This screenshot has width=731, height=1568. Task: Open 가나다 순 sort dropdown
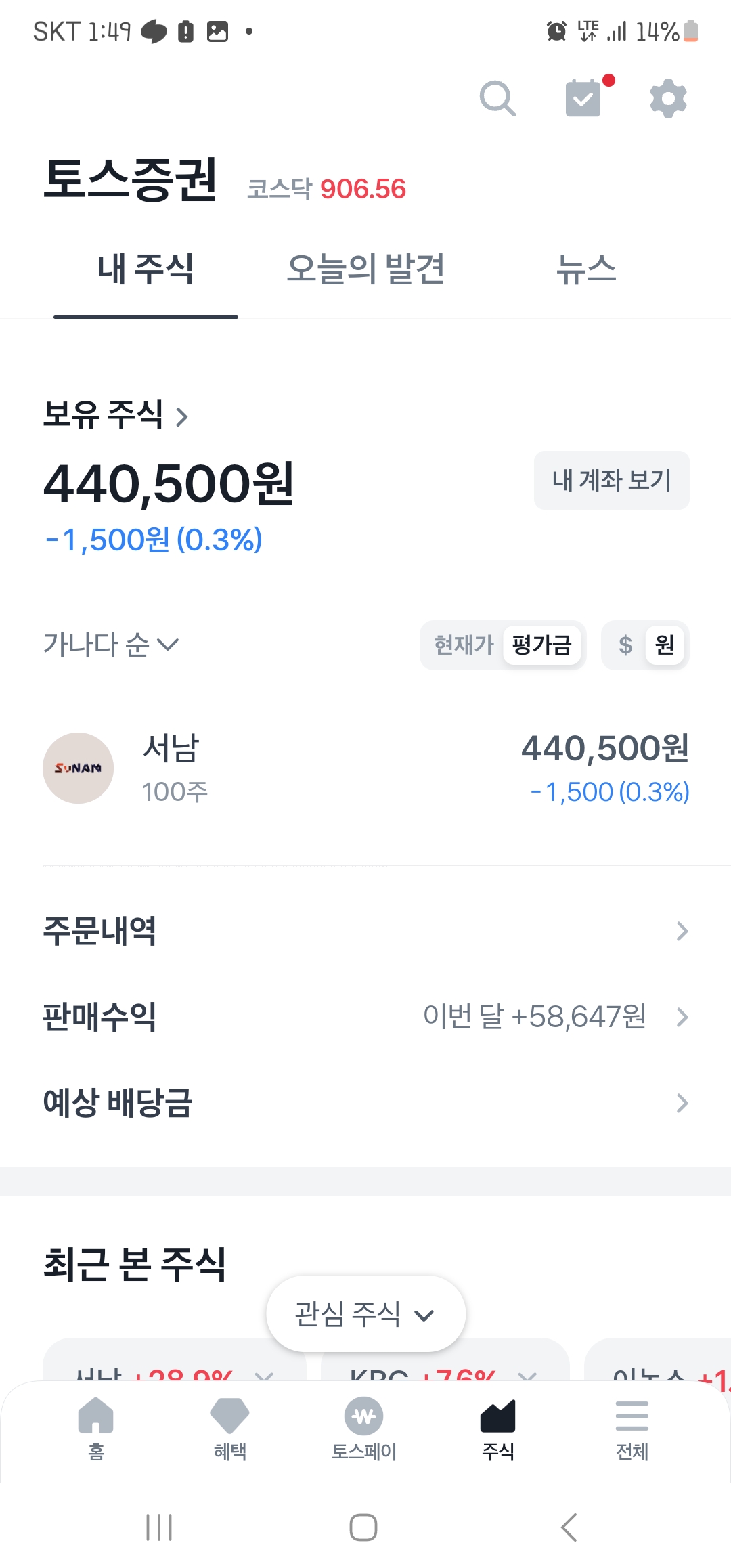click(x=111, y=645)
